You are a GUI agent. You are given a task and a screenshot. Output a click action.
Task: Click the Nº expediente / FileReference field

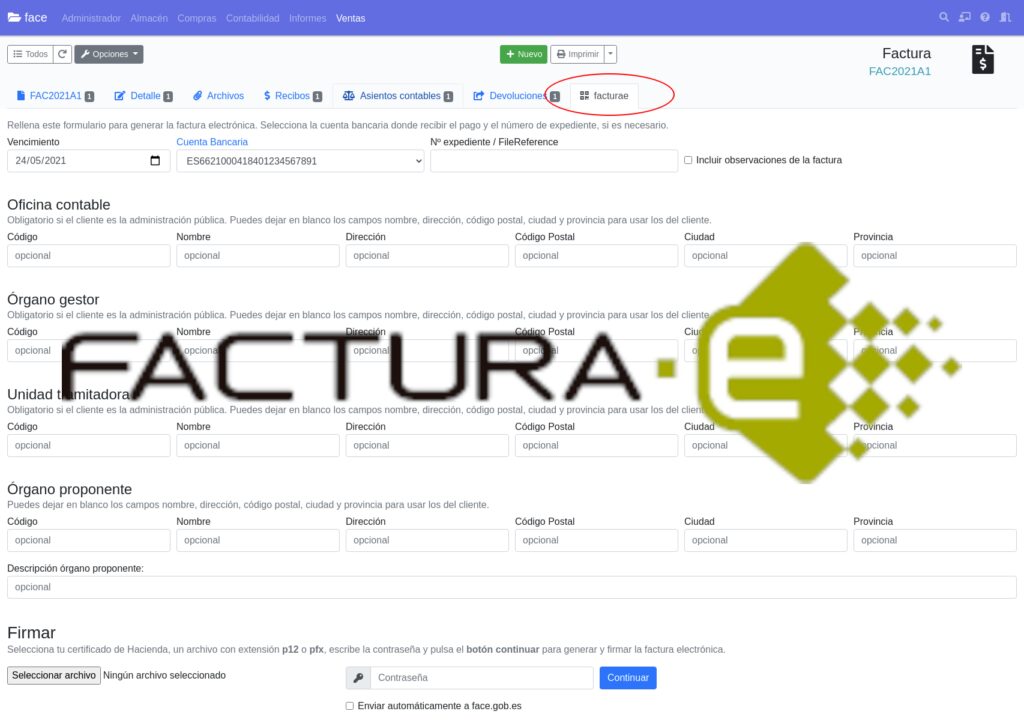[554, 161]
